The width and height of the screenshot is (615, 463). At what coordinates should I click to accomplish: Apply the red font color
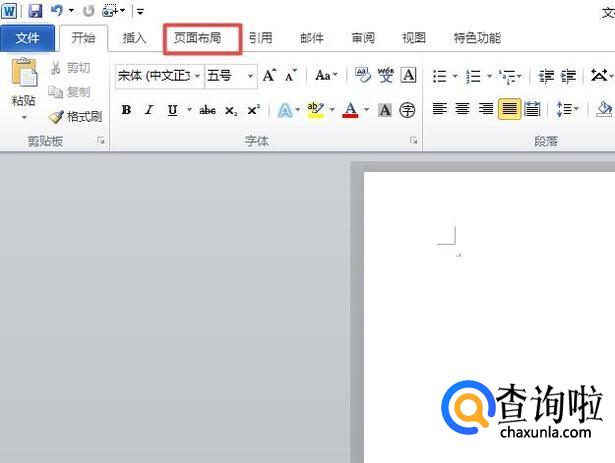pos(350,110)
